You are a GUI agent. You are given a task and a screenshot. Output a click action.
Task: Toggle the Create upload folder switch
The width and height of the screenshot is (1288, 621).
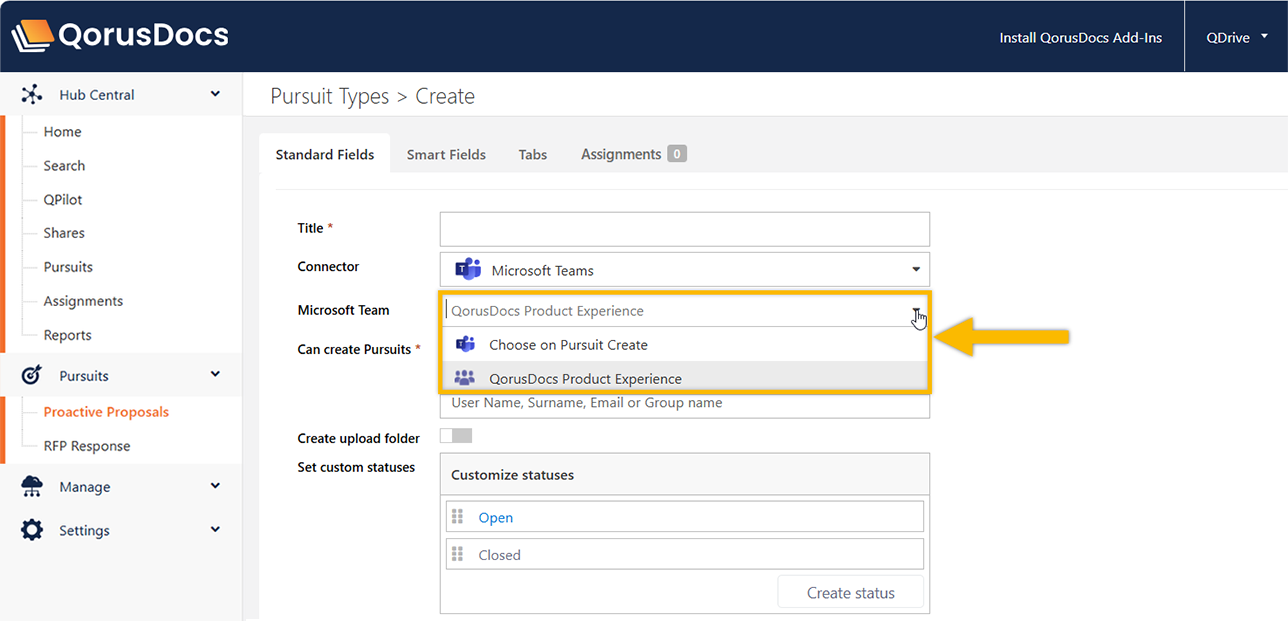coord(456,436)
